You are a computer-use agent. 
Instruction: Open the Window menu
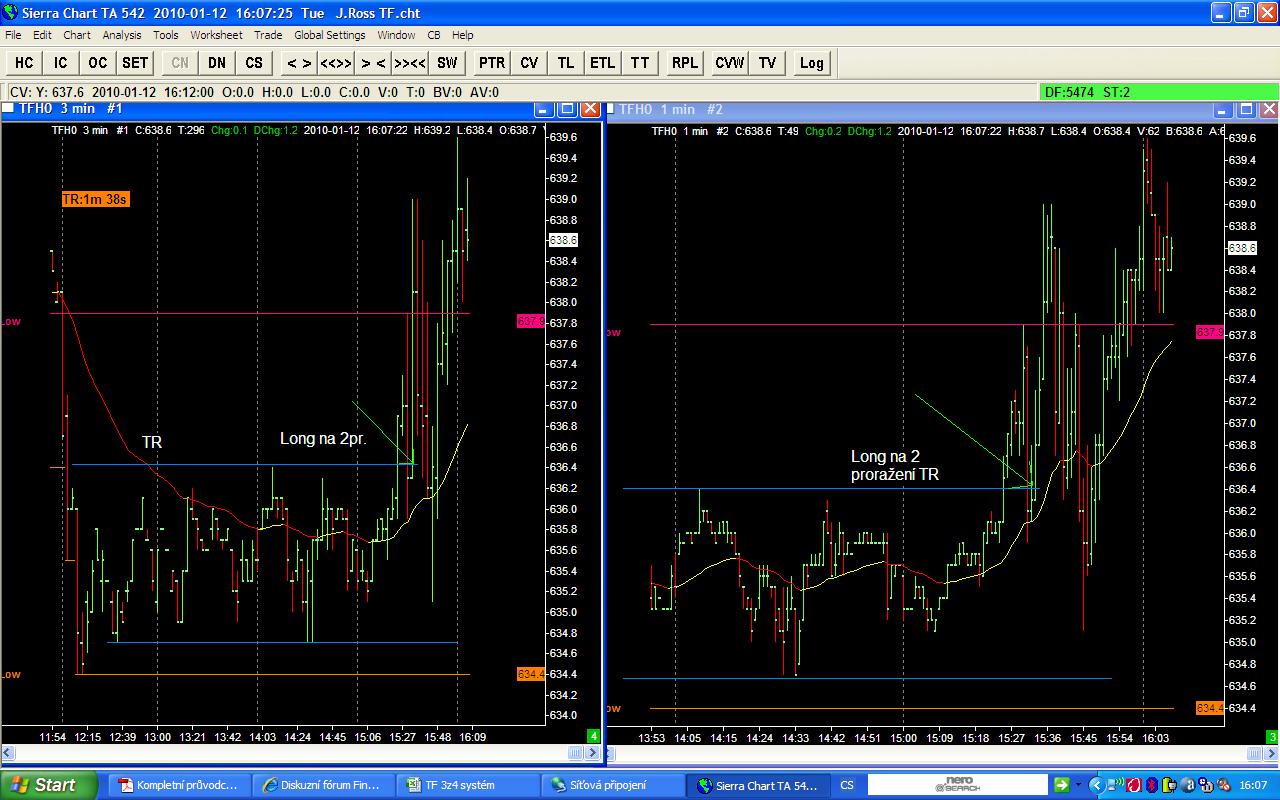tap(396, 35)
